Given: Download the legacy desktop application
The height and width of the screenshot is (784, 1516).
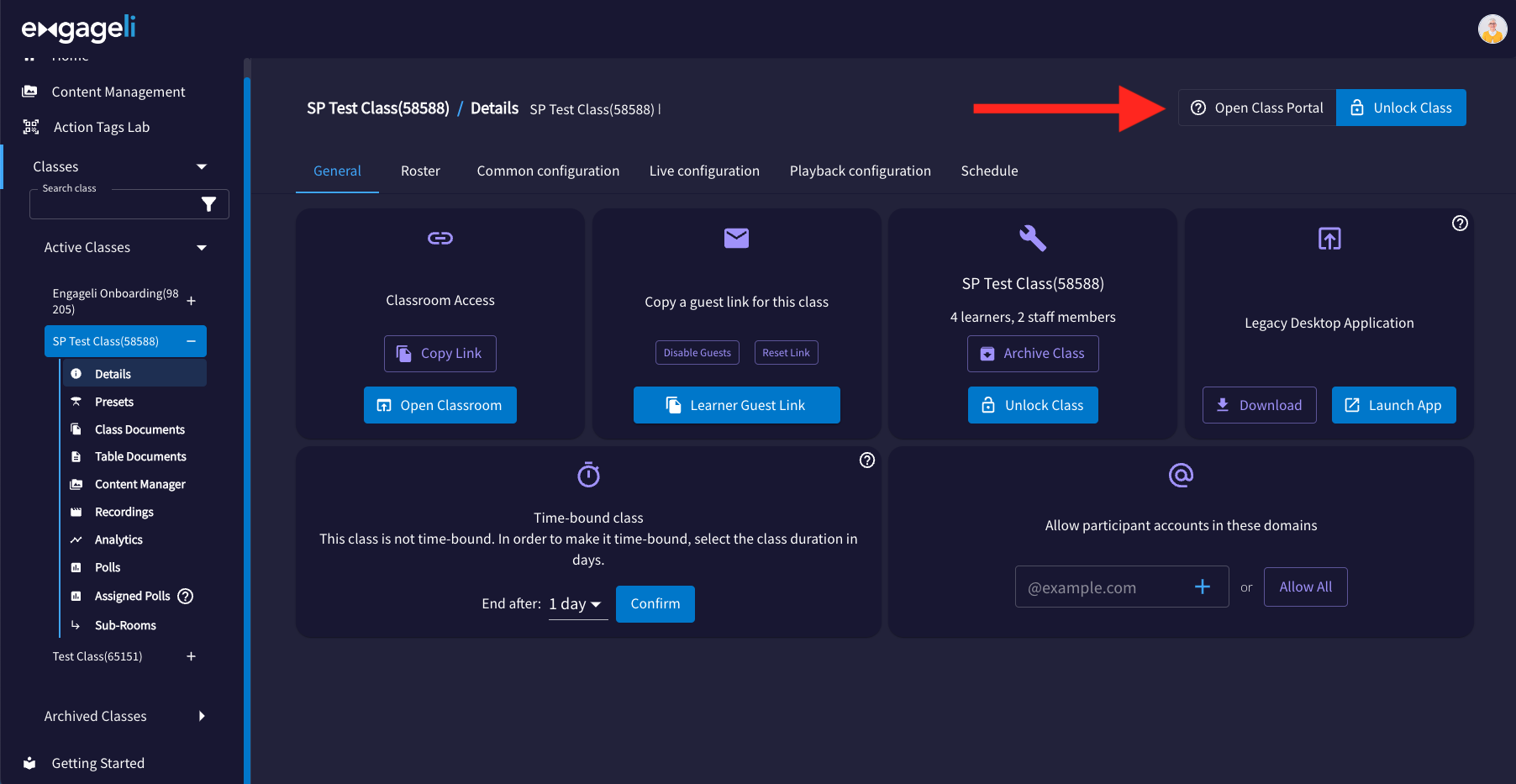Looking at the screenshot, I should click(1260, 405).
